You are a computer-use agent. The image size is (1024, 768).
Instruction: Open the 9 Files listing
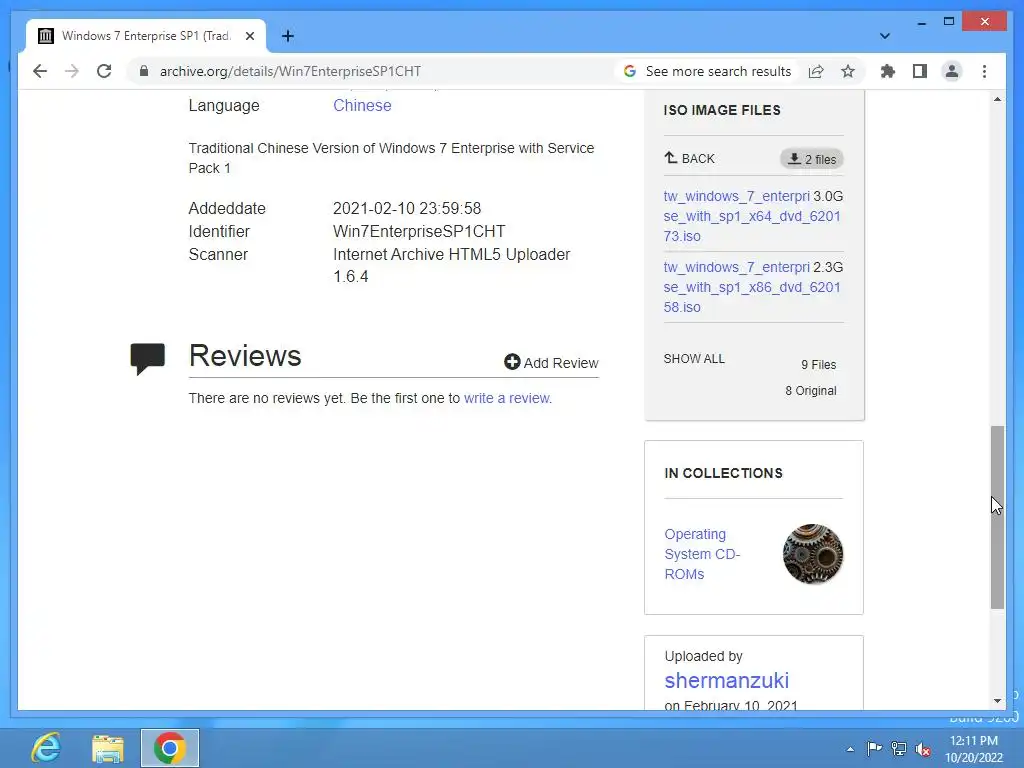[818, 364]
